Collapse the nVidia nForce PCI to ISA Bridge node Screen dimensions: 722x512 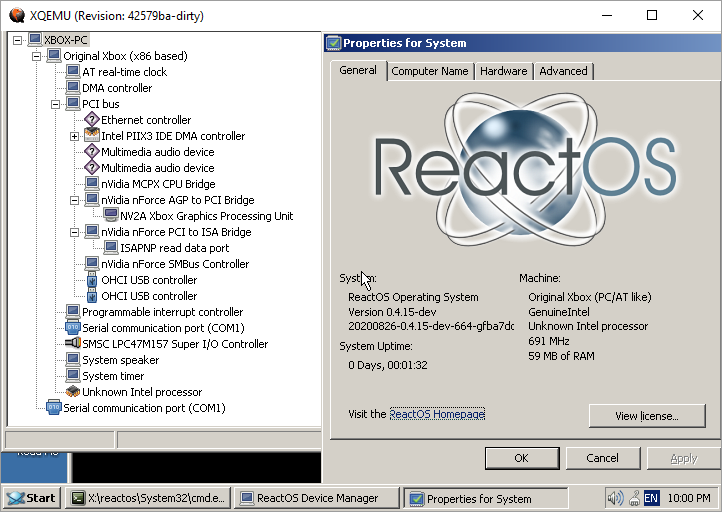[74, 232]
